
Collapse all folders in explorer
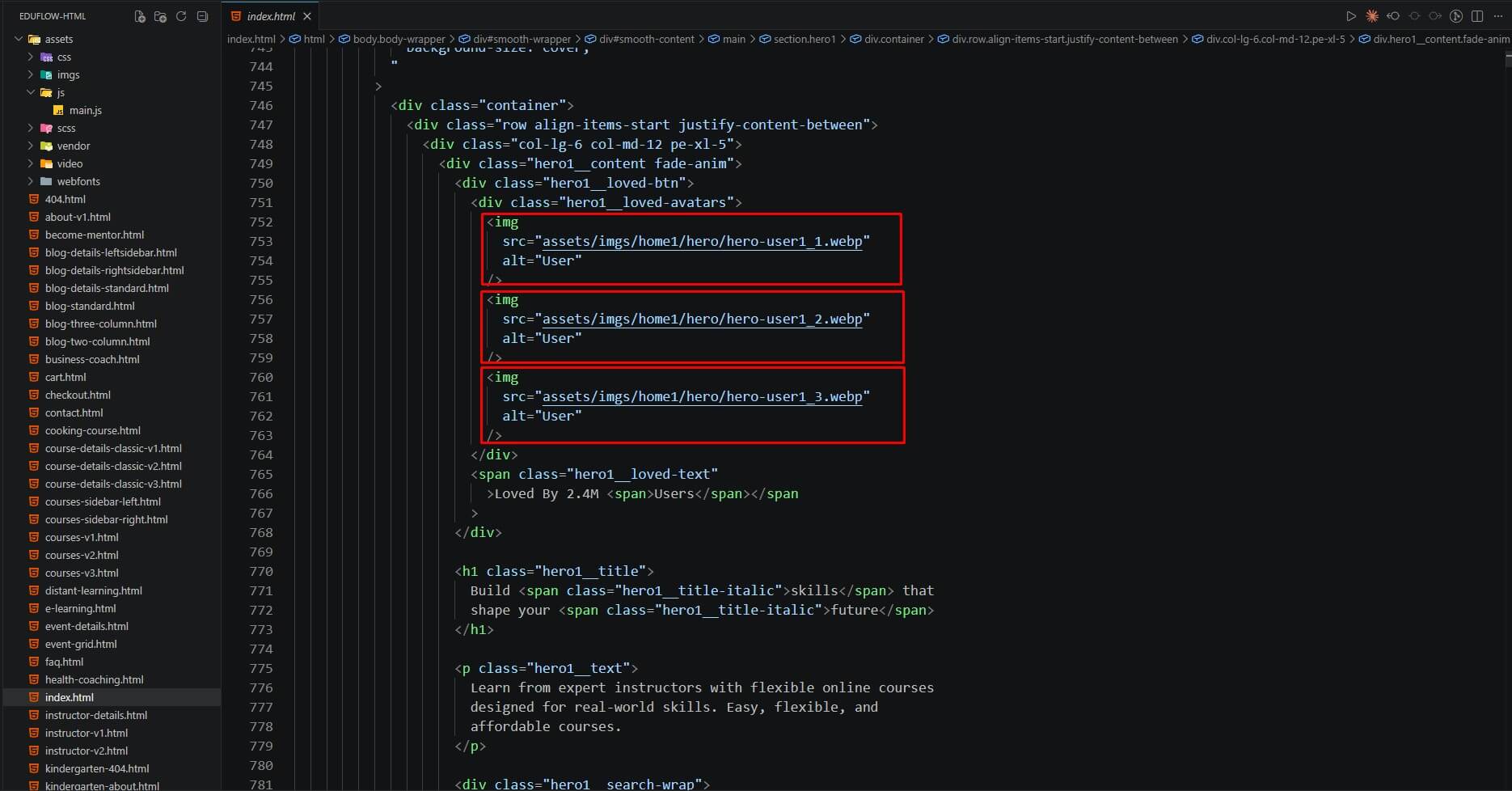[202, 16]
